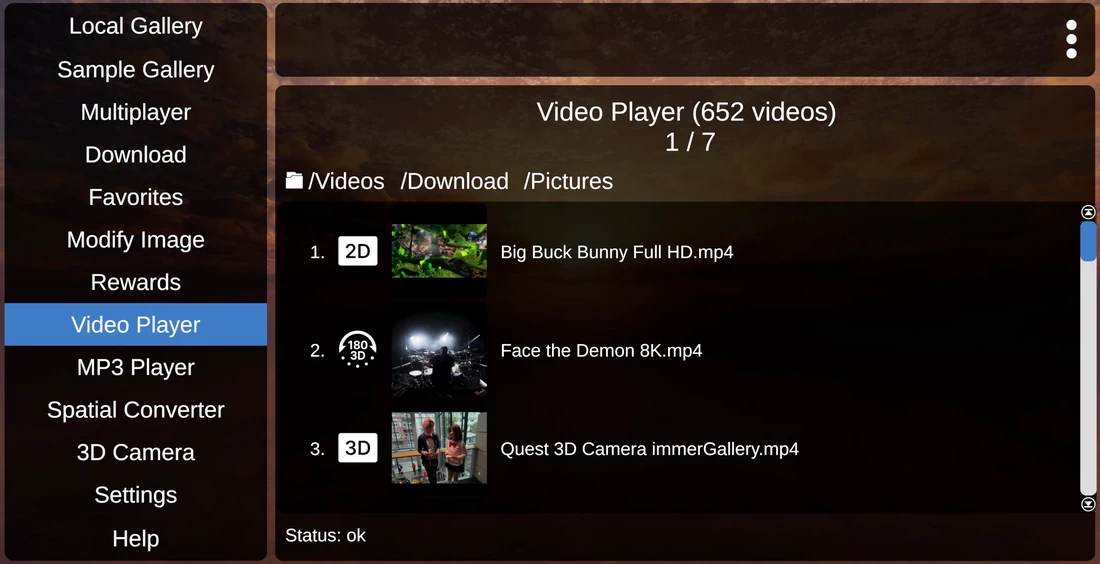Open the Settings menu item

pyautogui.click(x=135, y=495)
